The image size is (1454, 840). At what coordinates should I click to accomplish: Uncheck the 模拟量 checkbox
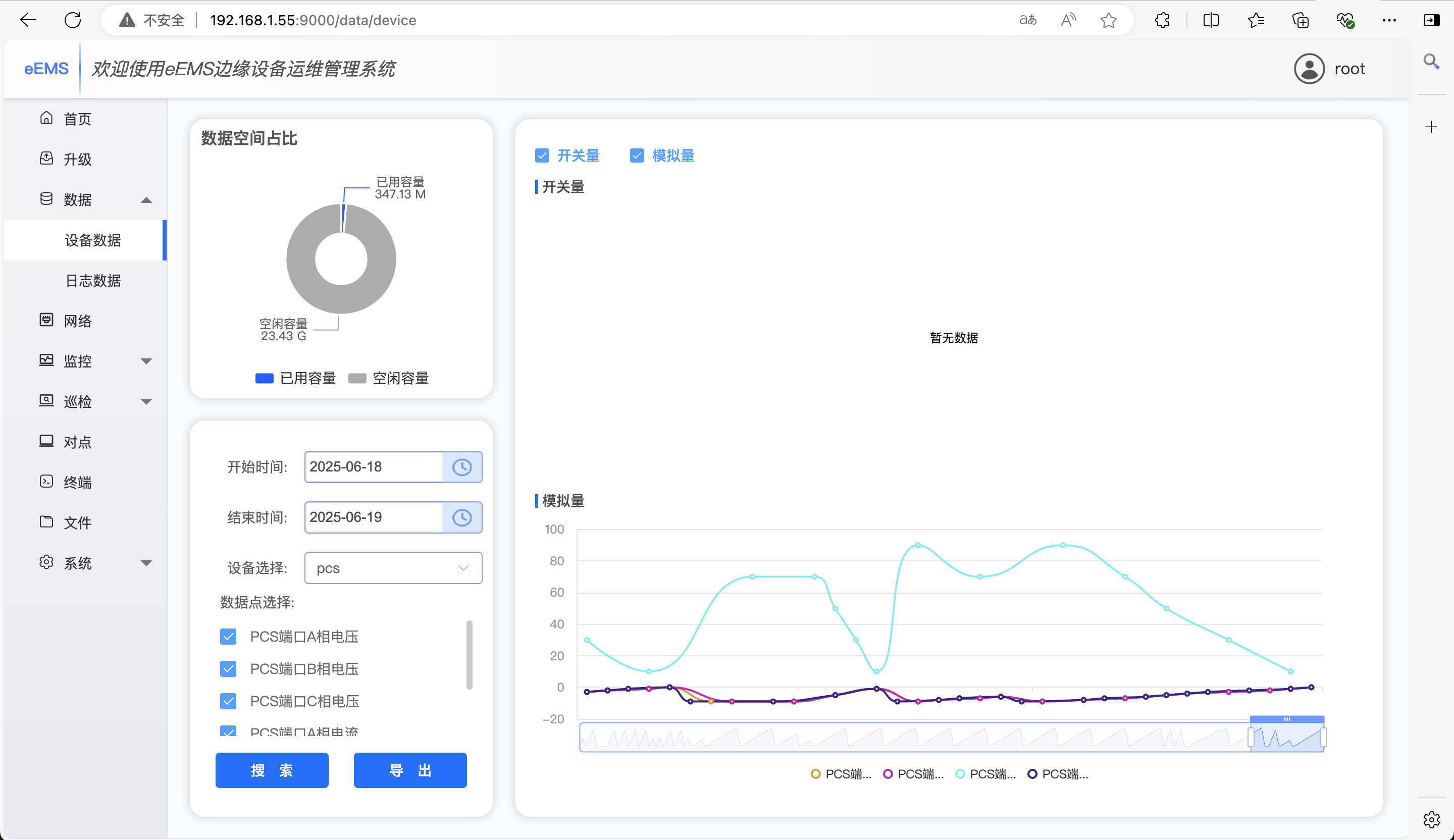point(637,155)
